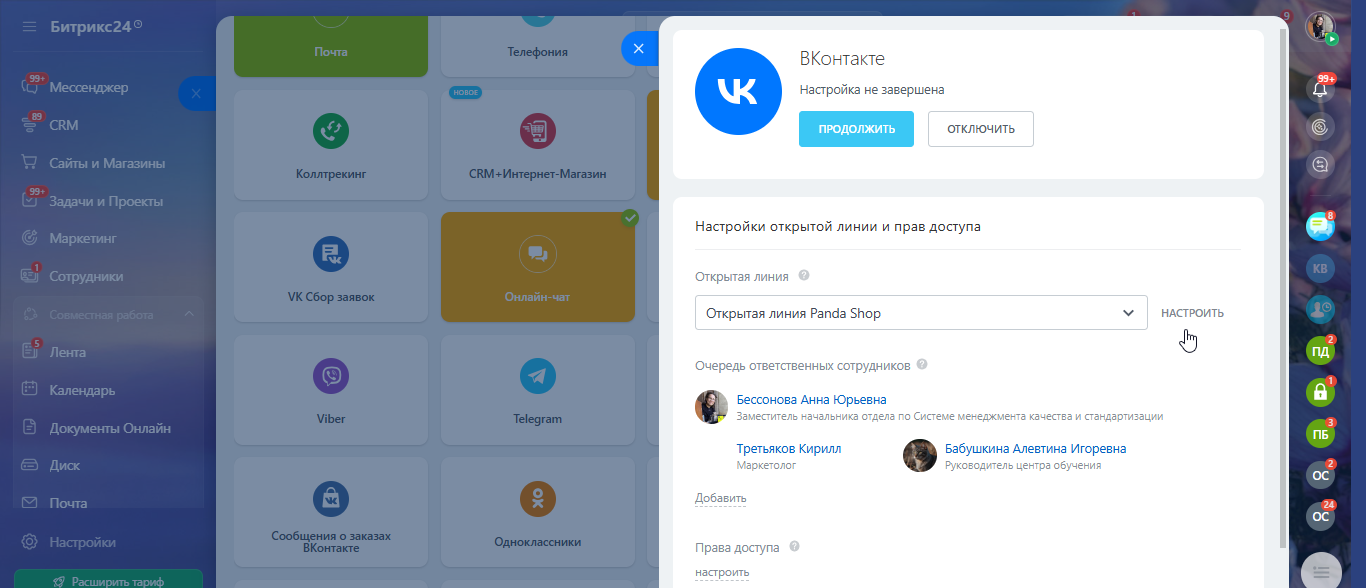The width and height of the screenshot is (1366, 588).
Task: Go to Сайты и Магазины section
Action: (x=108, y=163)
